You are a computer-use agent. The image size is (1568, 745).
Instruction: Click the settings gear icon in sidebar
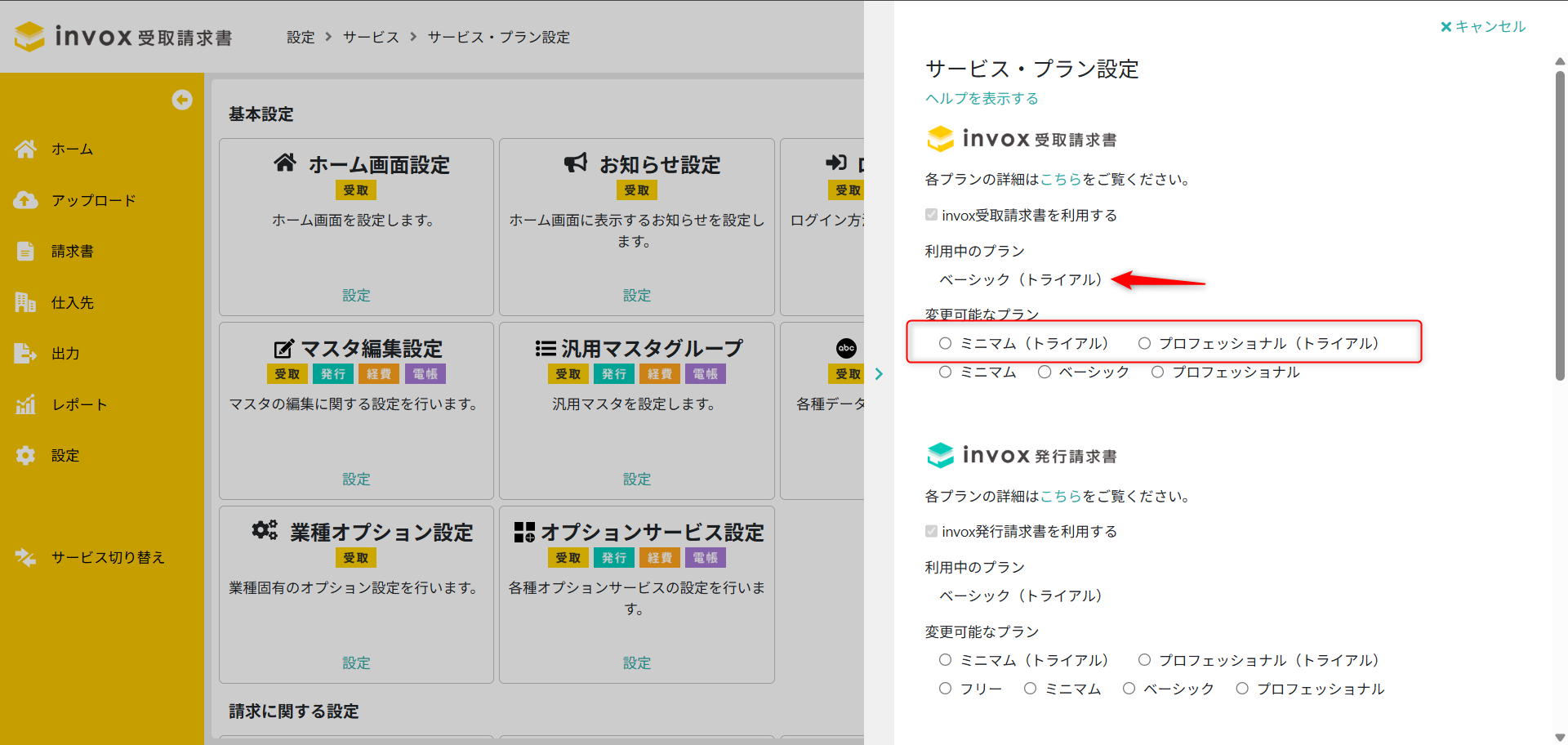point(25,456)
